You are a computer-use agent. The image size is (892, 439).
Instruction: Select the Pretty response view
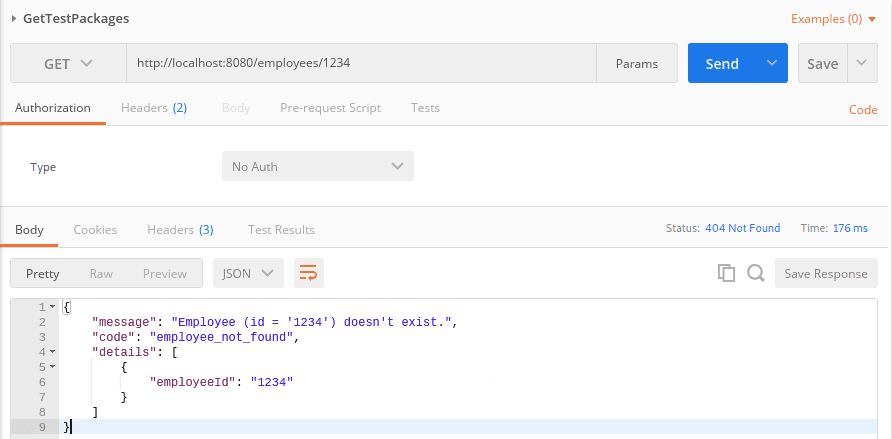click(x=43, y=274)
